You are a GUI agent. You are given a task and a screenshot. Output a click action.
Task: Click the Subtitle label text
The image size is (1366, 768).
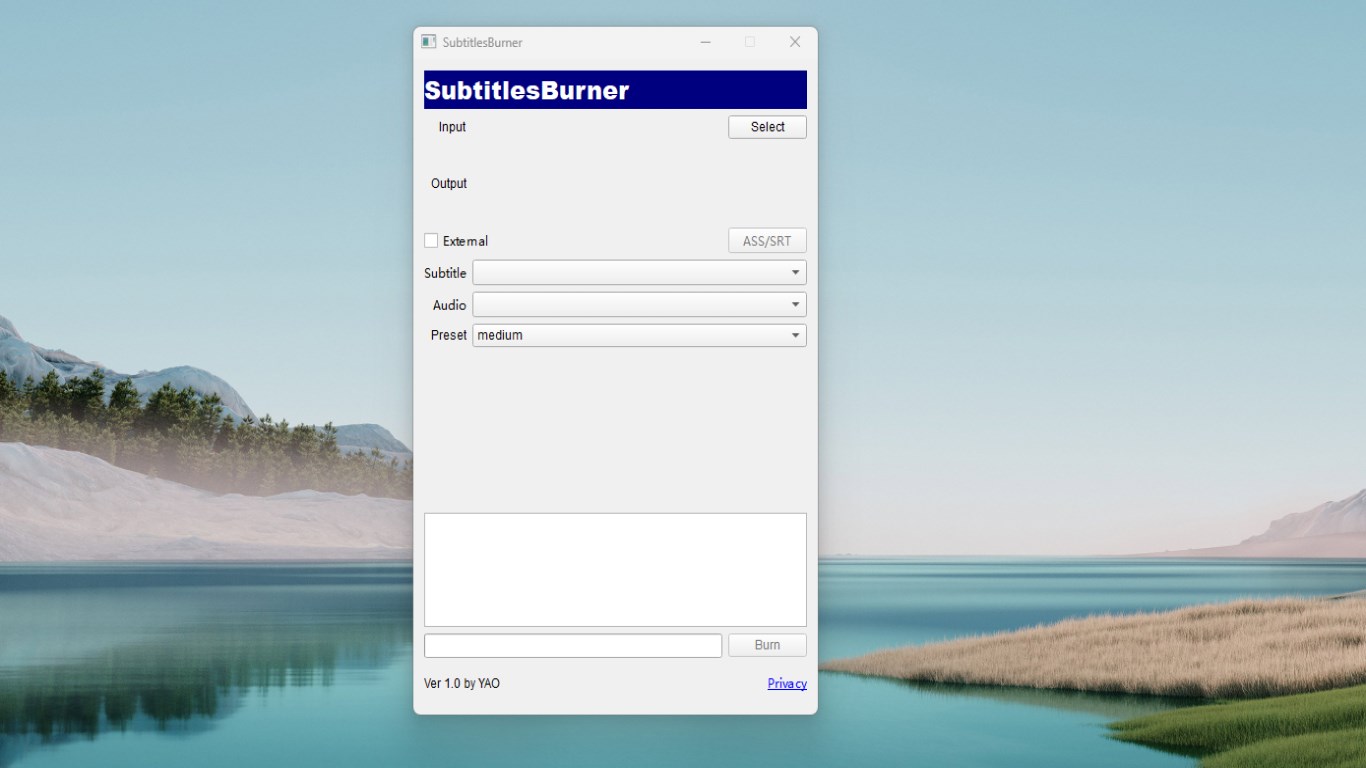[445, 273]
